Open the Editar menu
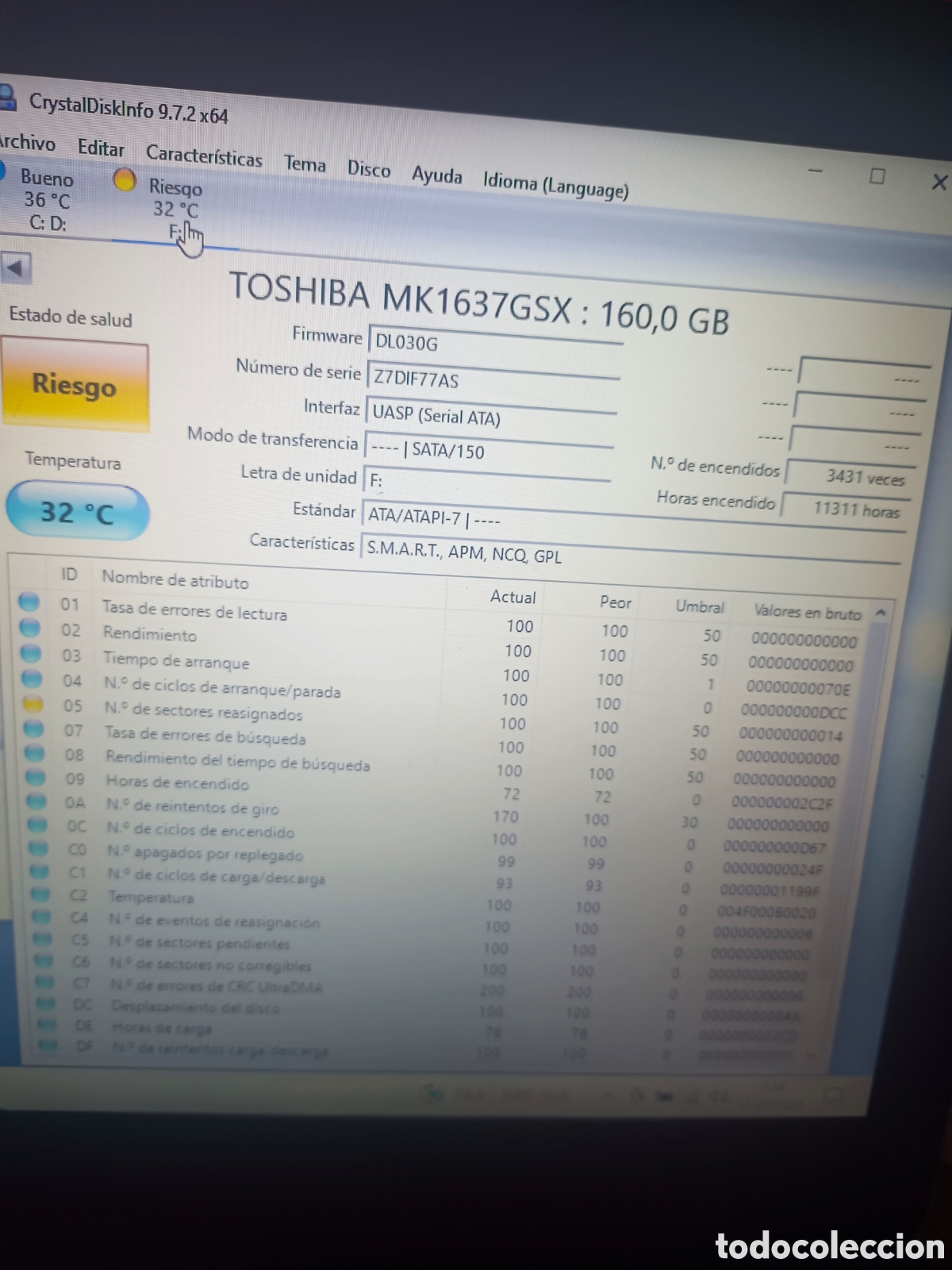Viewport: 952px width, 1270px height. coord(101,148)
